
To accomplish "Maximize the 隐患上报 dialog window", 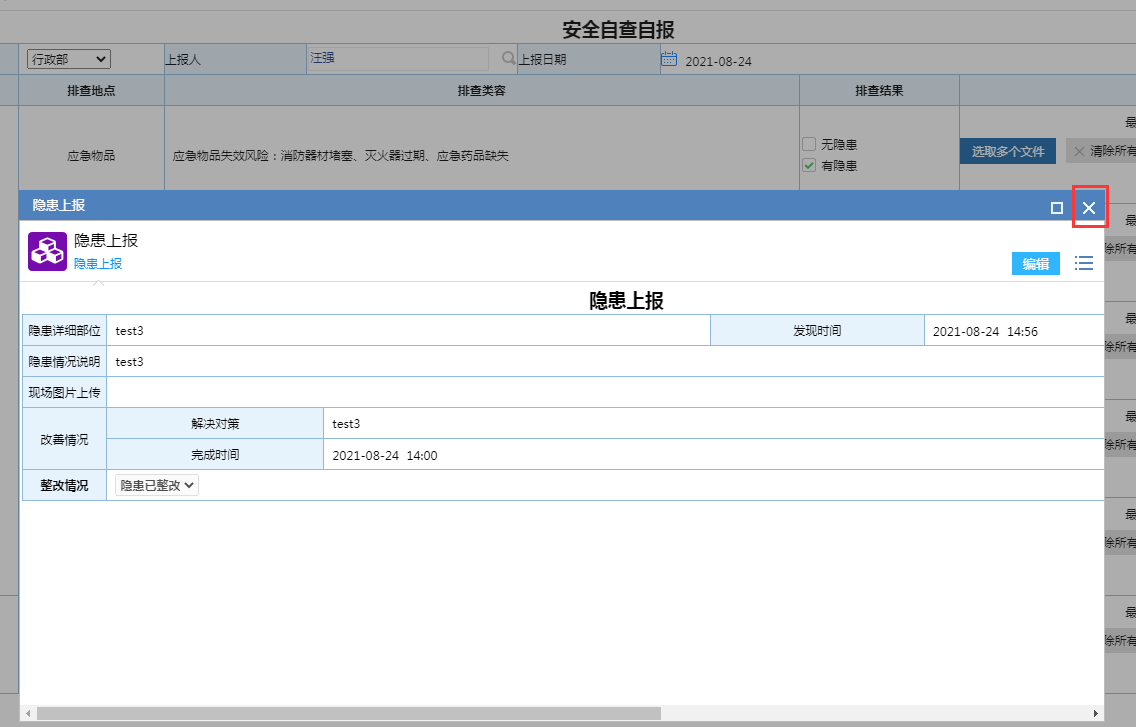I will click(1057, 207).
